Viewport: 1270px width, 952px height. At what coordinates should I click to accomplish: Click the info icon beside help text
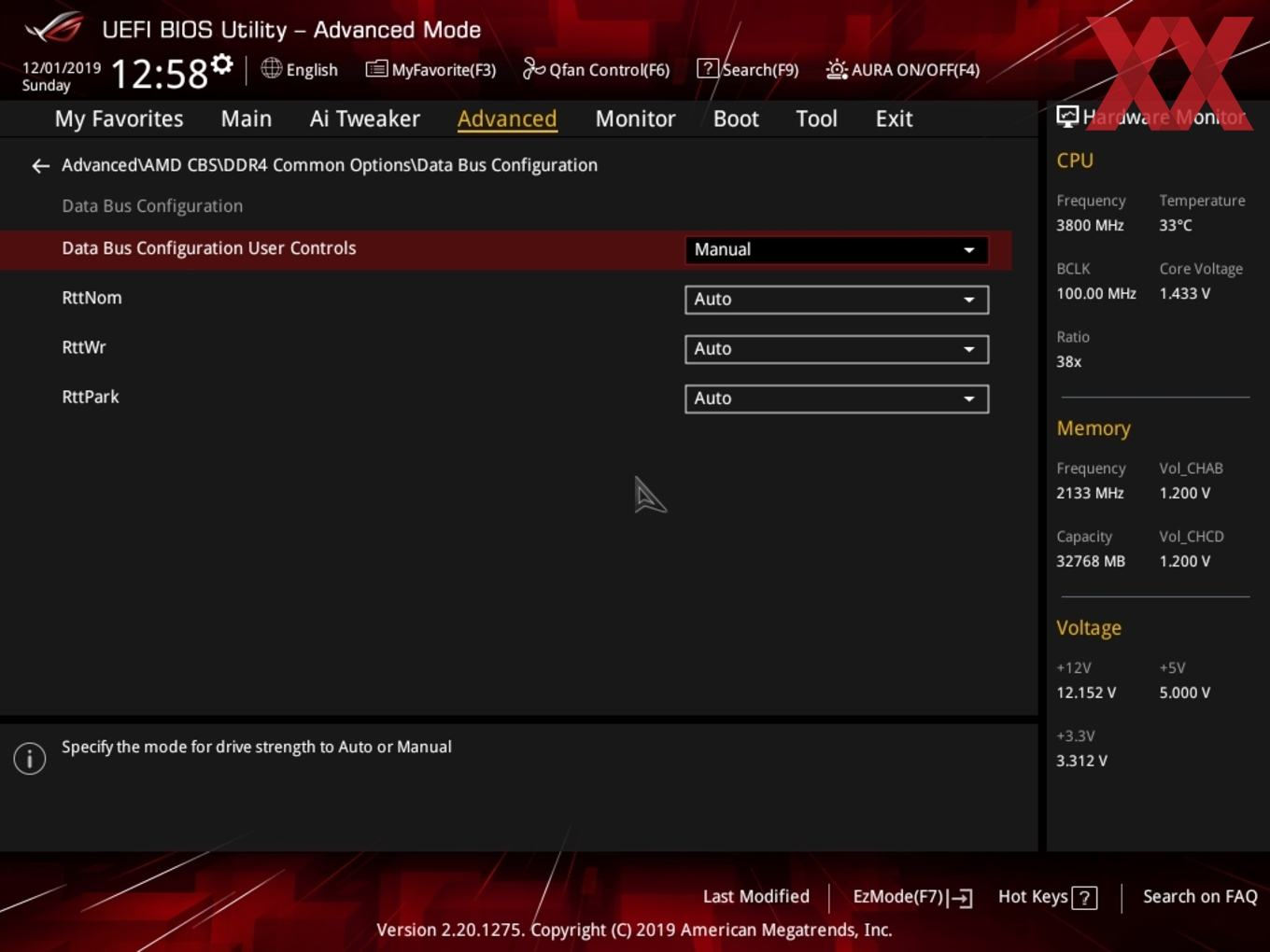[30, 759]
